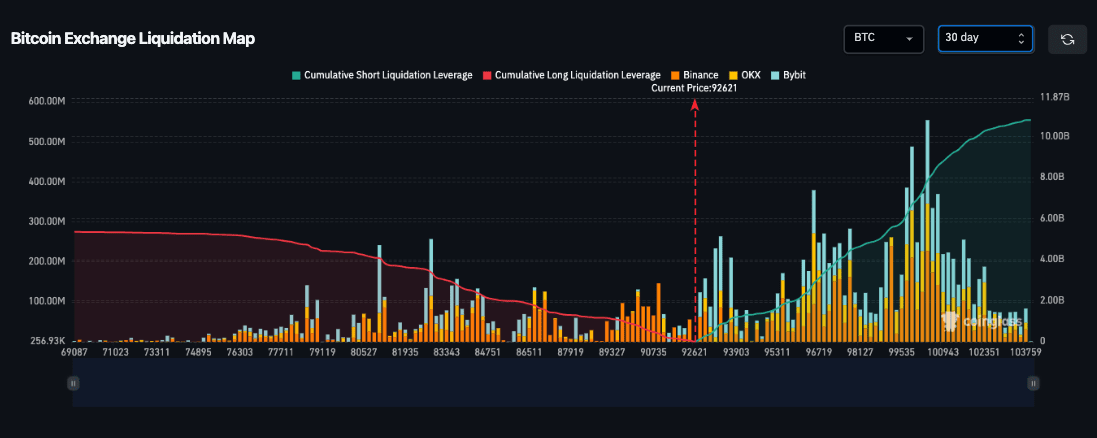Image resolution: width=1097 pixels, height=438 pixels.
Task: Toggle the Binance legend series
Action: (x=694, y=75)
